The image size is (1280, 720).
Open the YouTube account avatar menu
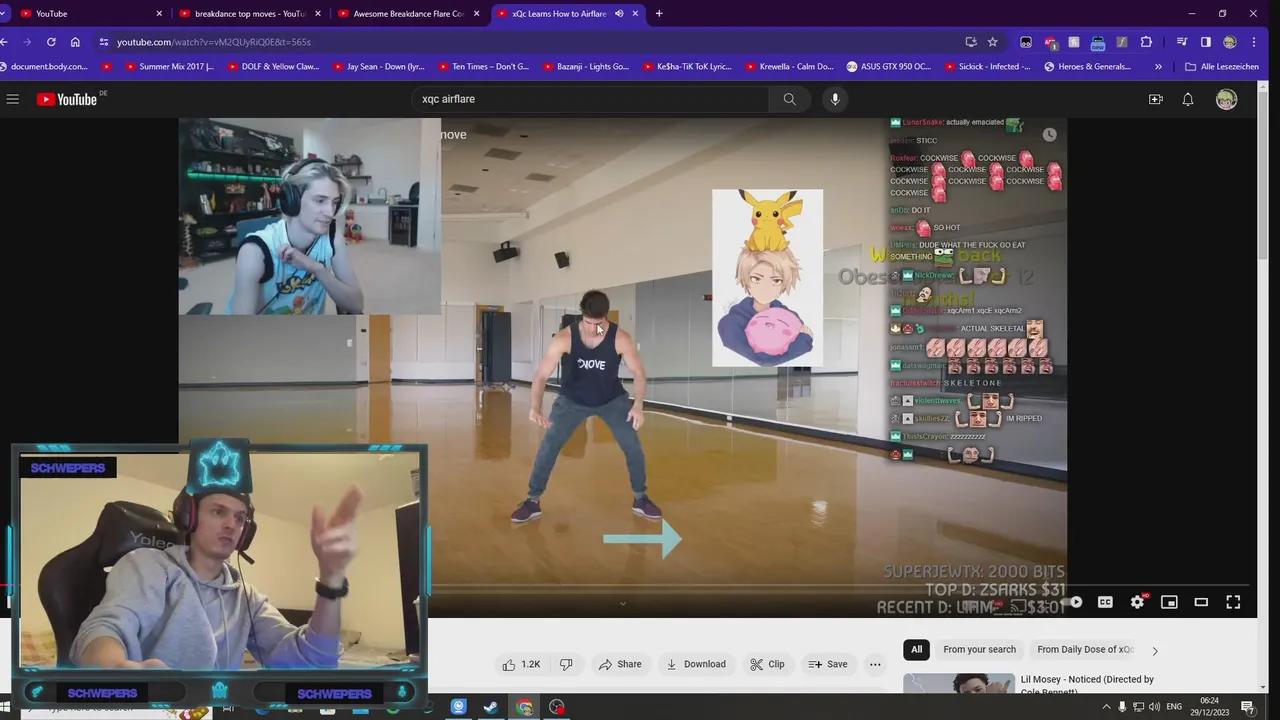pyautogui.click(x=1227, y=99)
